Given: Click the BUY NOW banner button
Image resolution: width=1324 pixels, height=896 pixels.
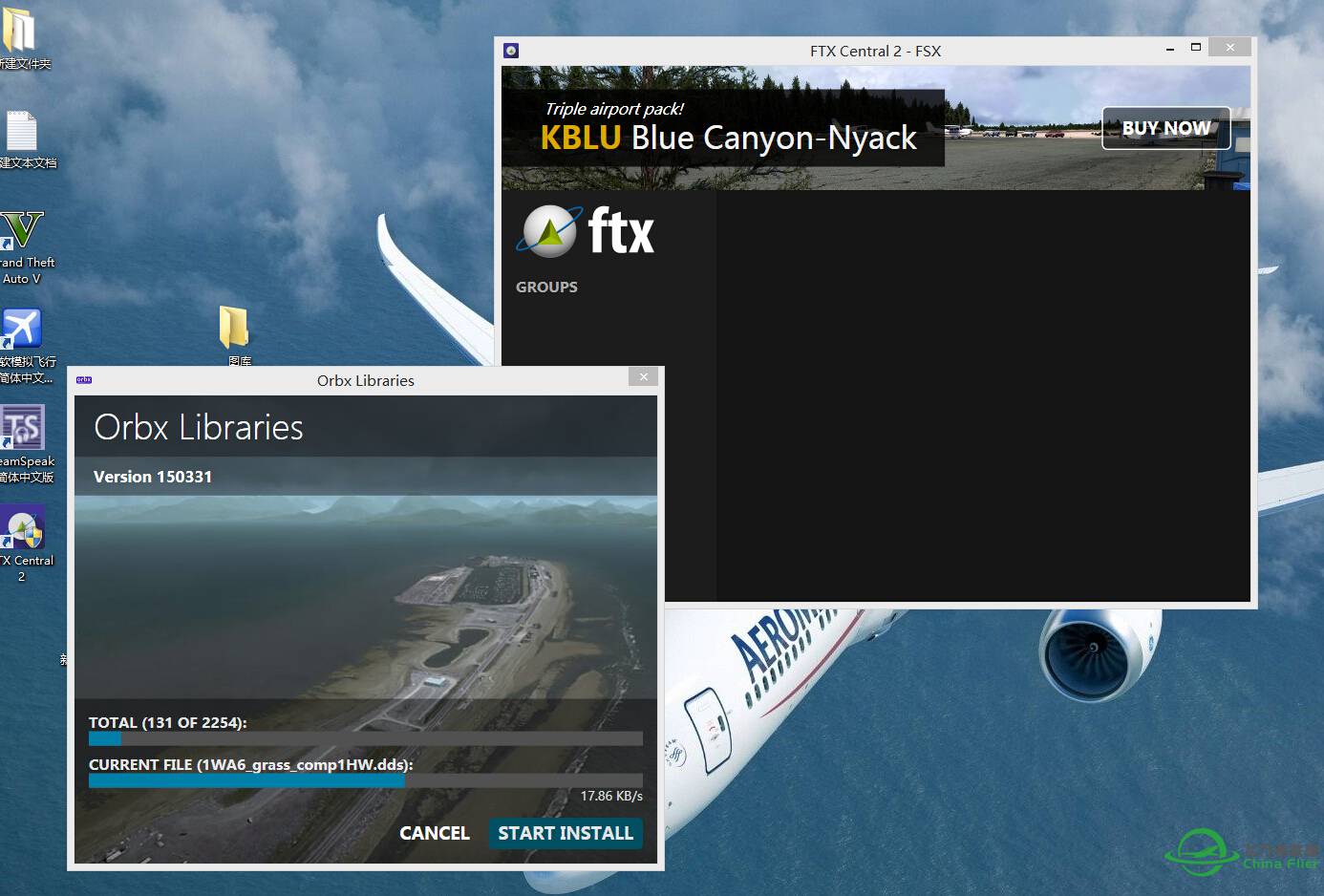Looking at the screenshot, I should pos(1165,128).
